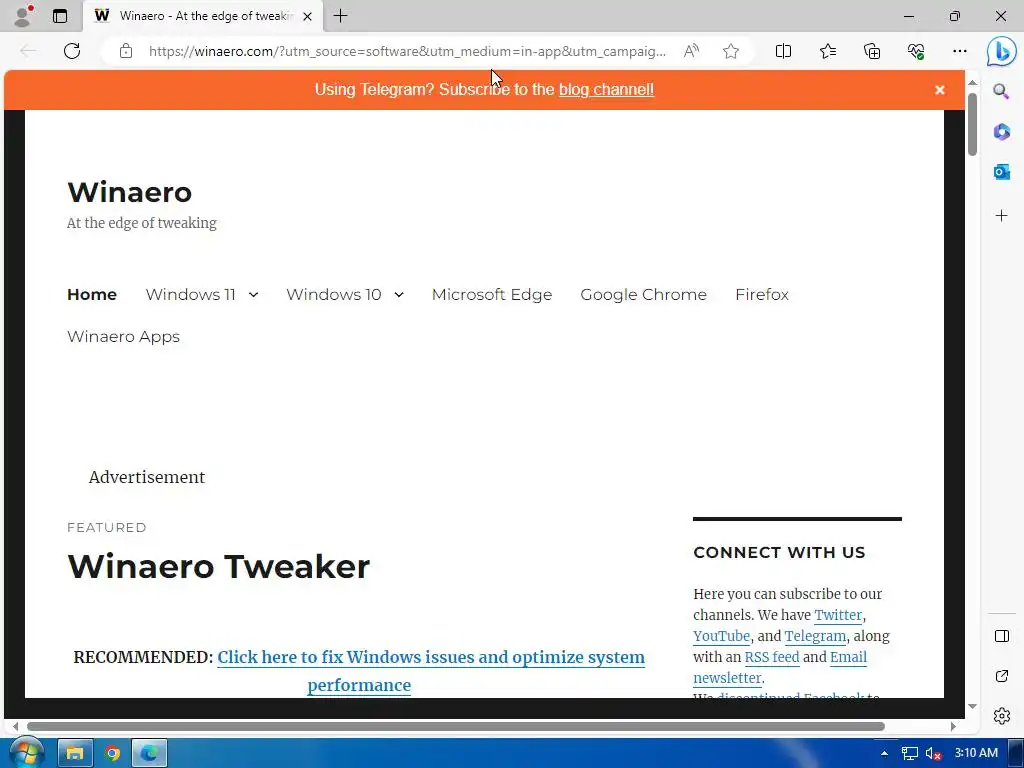1024x768 pixels.
Task: View site information lock icon
Action: pos(126,51)
